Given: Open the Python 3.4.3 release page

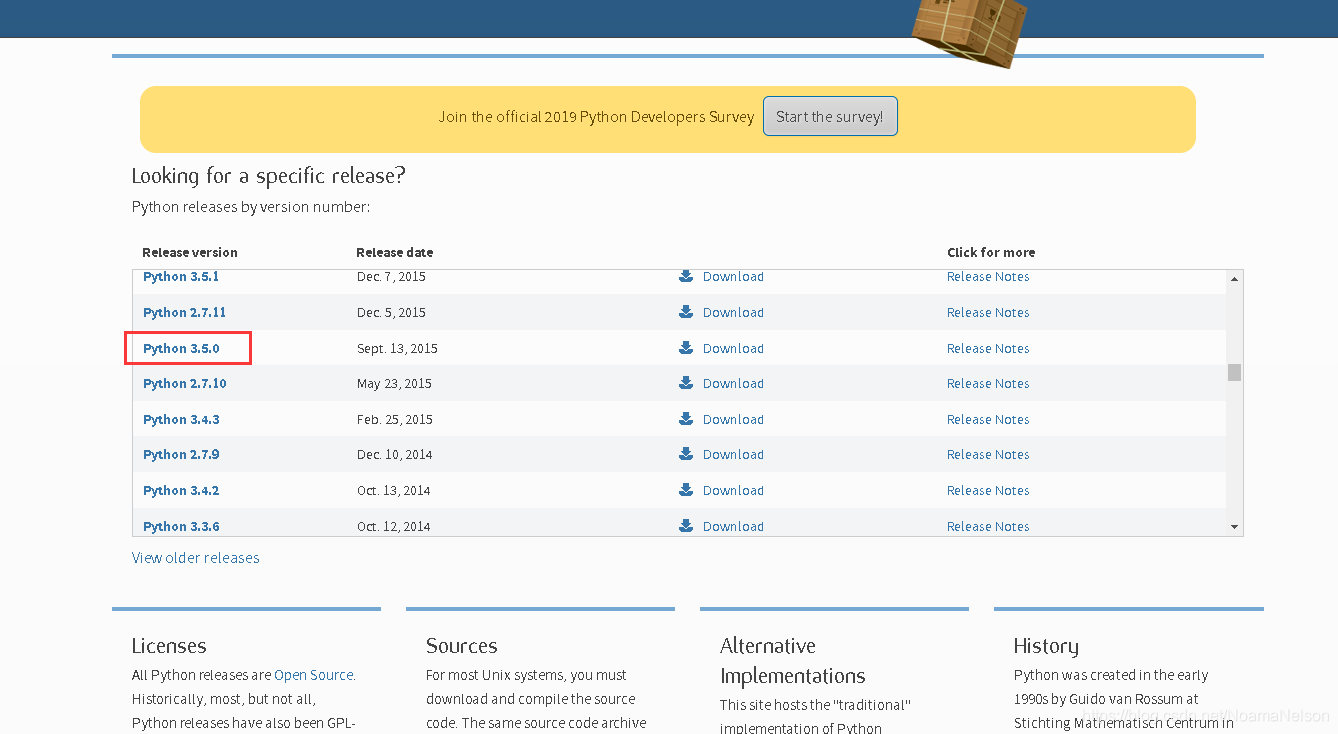Looking at the screenshot, I should tap(181, 419).
